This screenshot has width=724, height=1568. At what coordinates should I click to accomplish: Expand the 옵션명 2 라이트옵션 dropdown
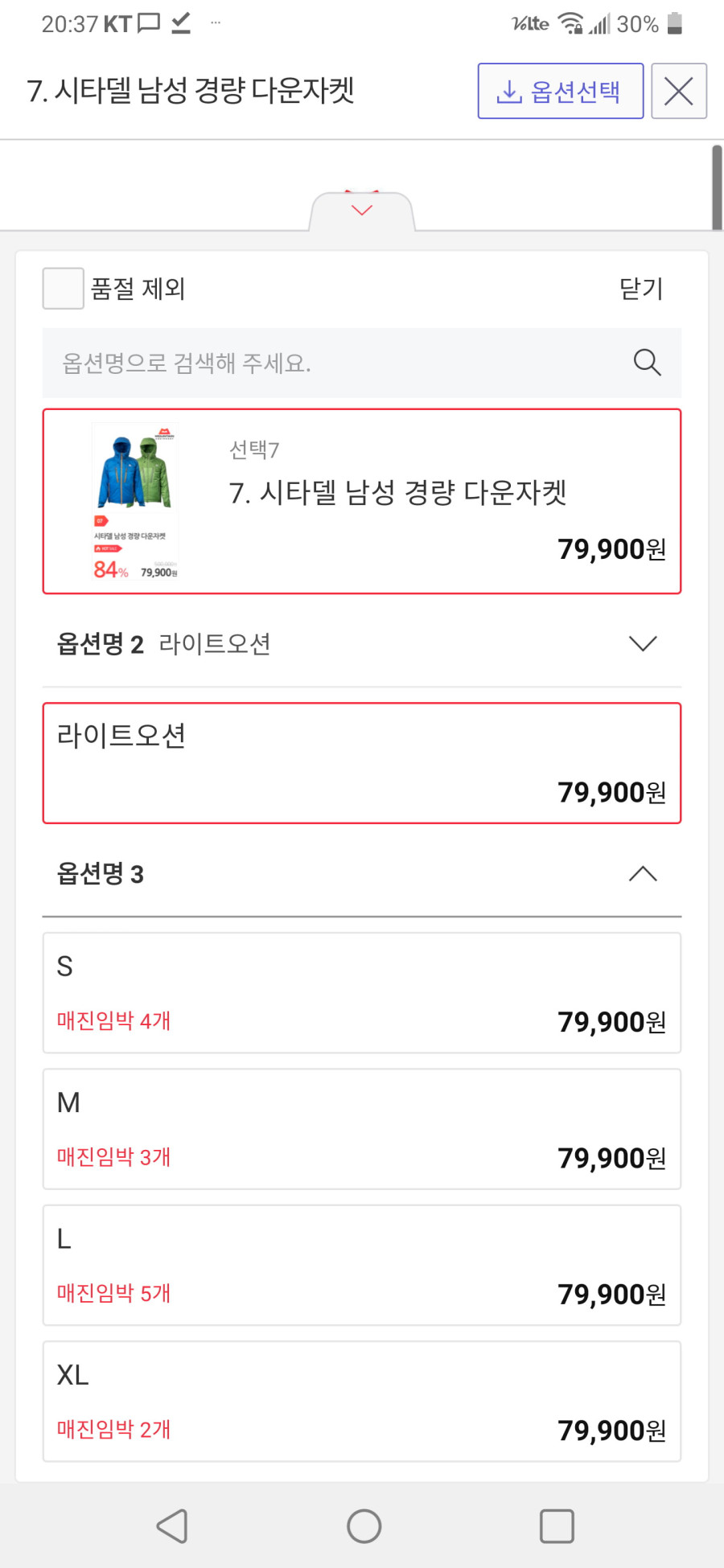pos(362,643)
